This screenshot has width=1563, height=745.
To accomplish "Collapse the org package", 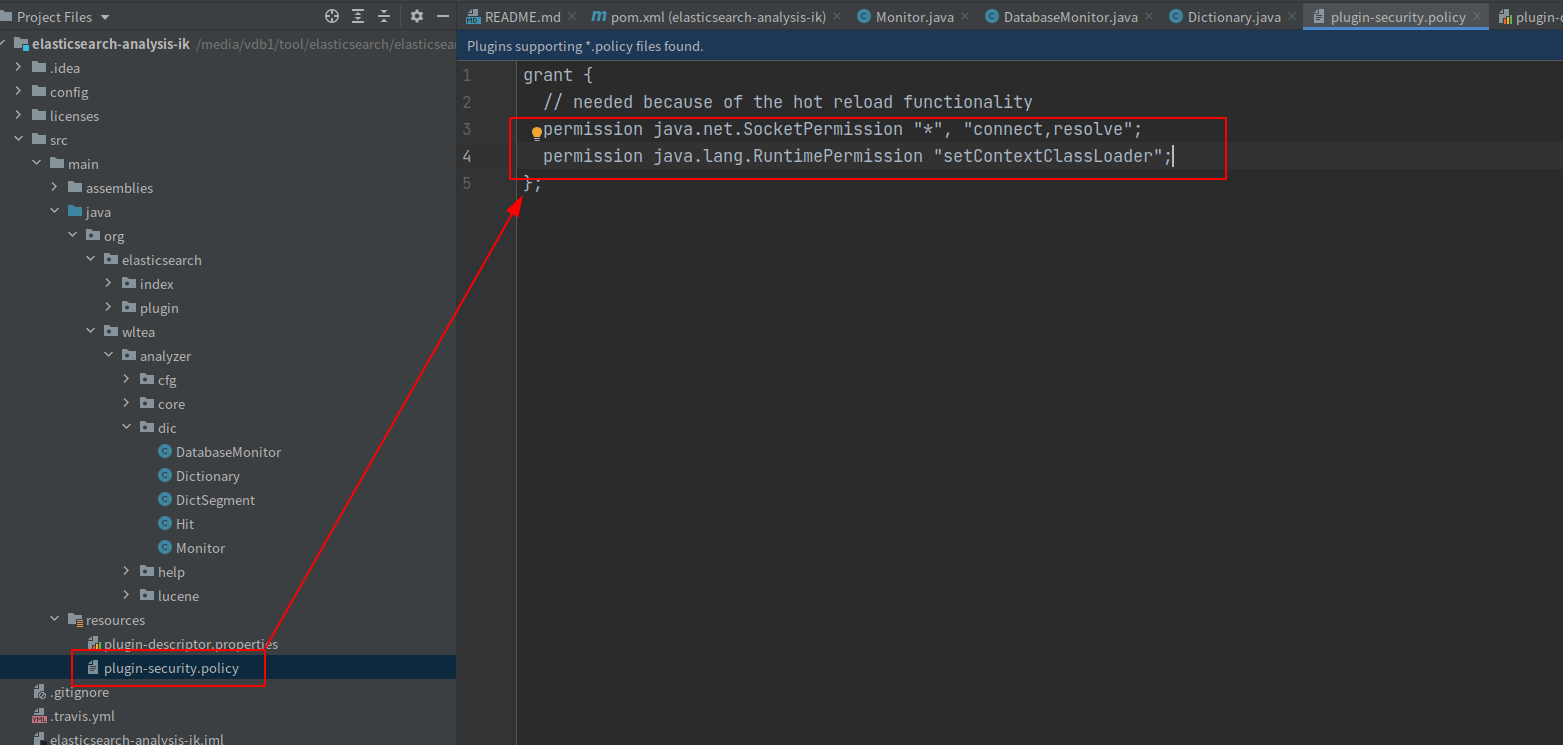I will click(72, 236).
